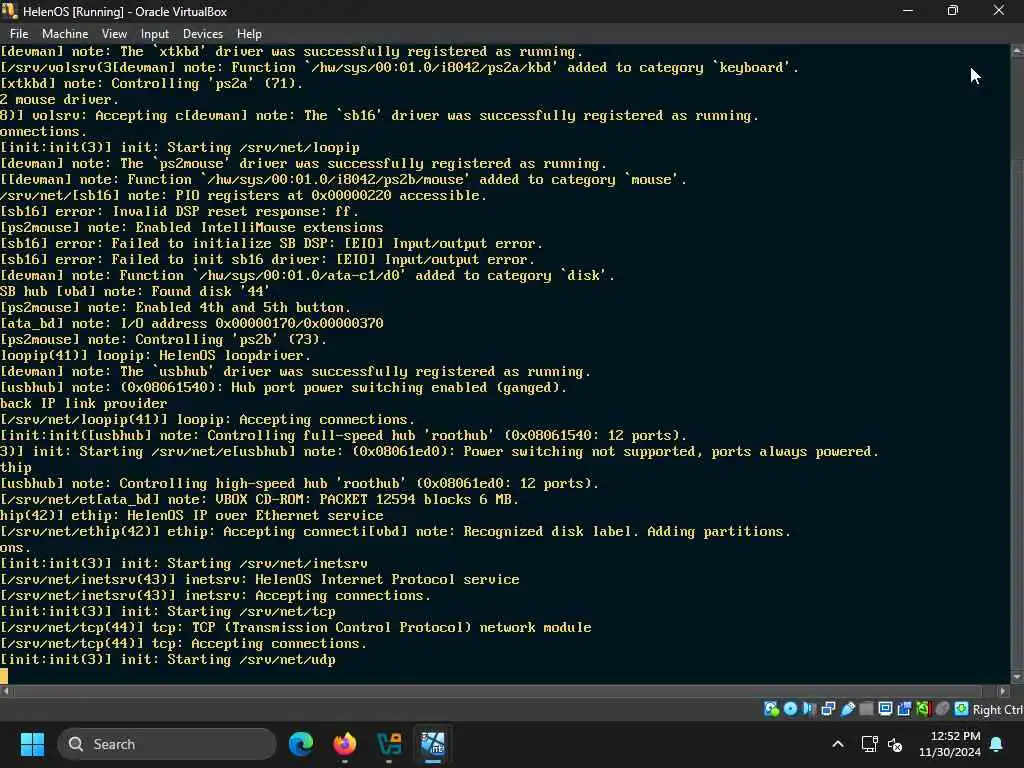Click the taskbar Search box
The image size is (1024, 768).
click(x=167, y=744)
